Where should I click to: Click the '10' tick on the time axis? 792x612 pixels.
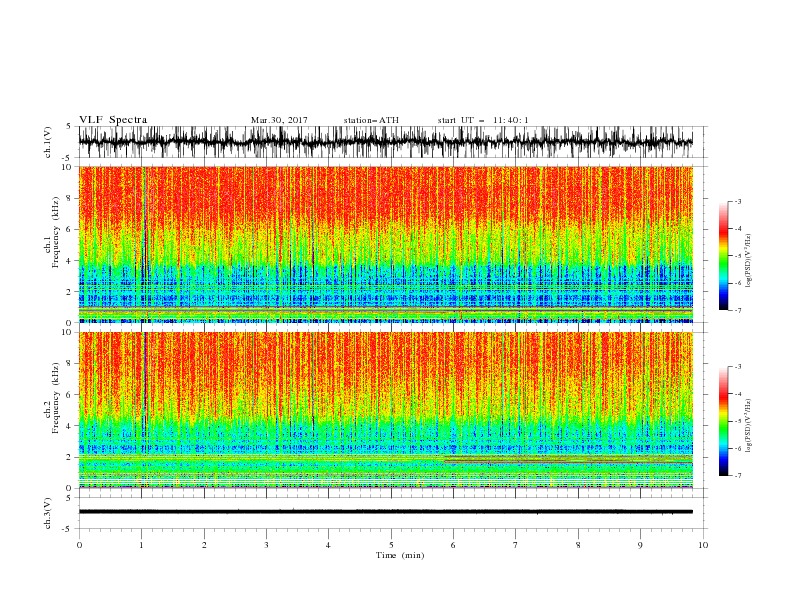pos(703,545)
